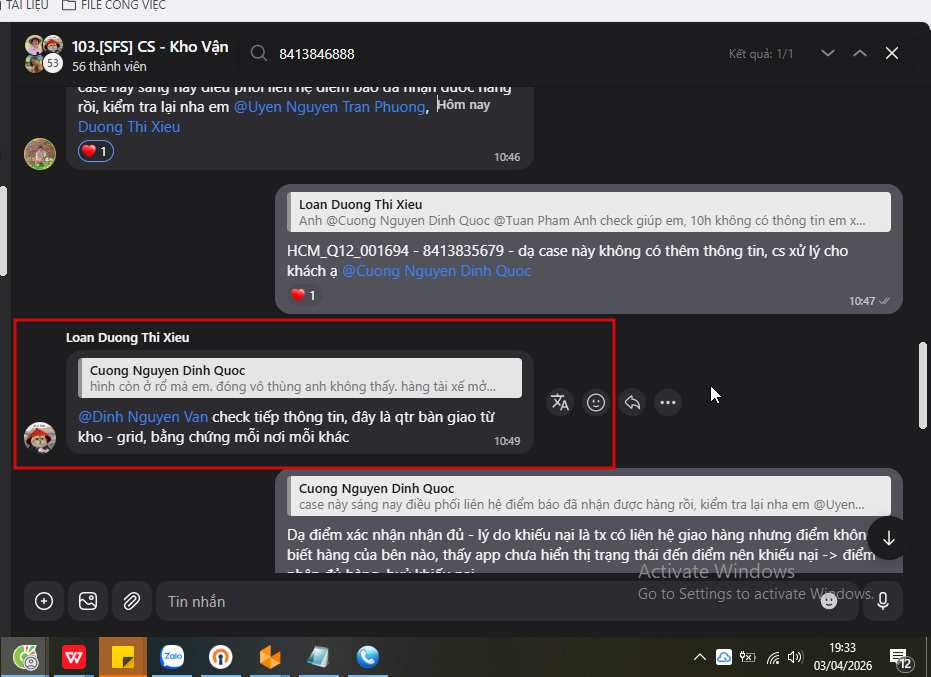Click the heart reaction on 10:47 message
Viewport: 931px width, 677px height.
[304, 295]
